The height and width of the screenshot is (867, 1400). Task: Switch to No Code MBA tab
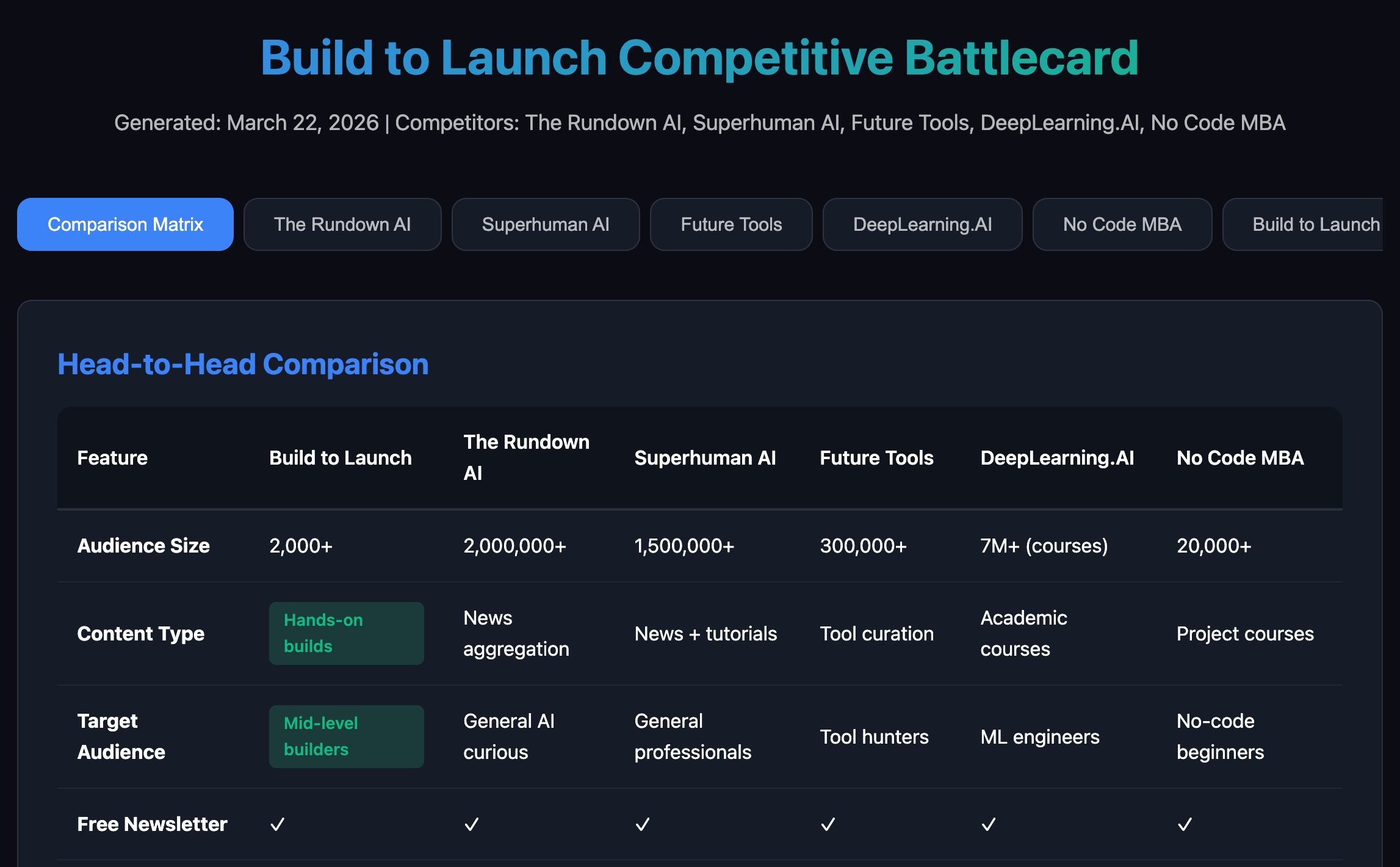tap(1122, 224)
